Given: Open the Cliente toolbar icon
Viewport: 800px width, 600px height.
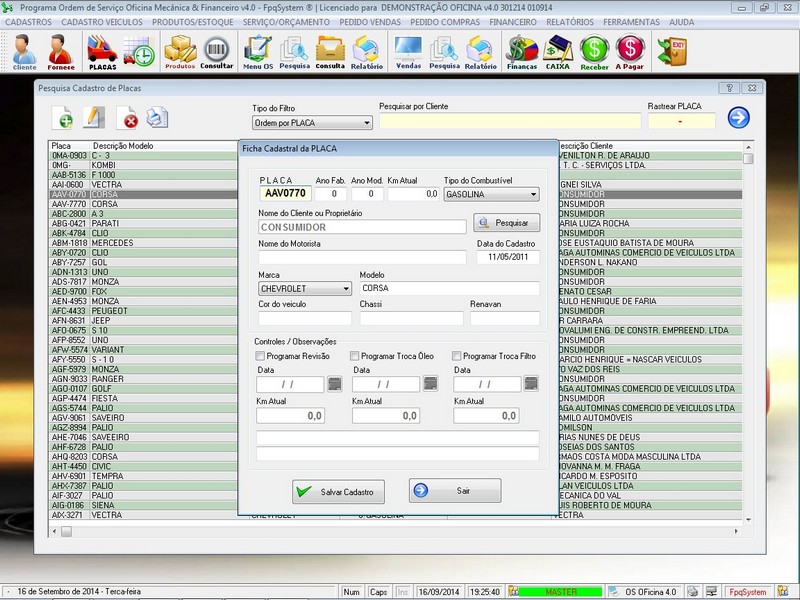Looking at the screenshot, I should 24,52.
